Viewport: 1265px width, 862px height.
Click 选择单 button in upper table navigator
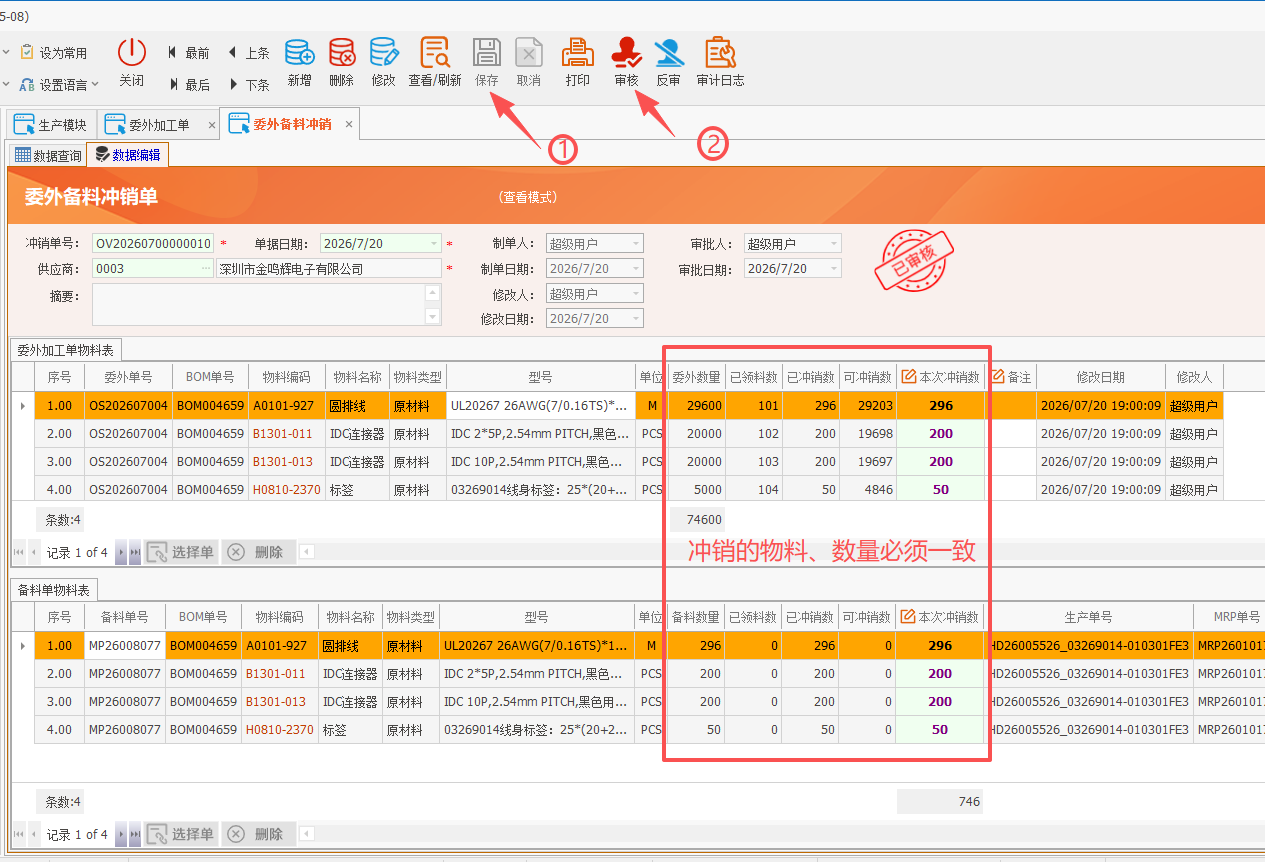click(x=181, y=552)
